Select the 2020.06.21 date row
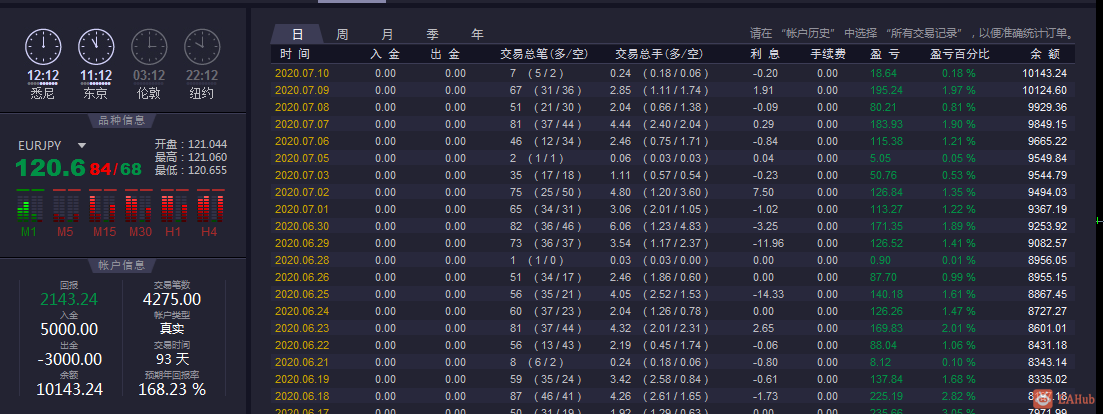Screen dimensions: 1104x414 [x=672, y=362]
